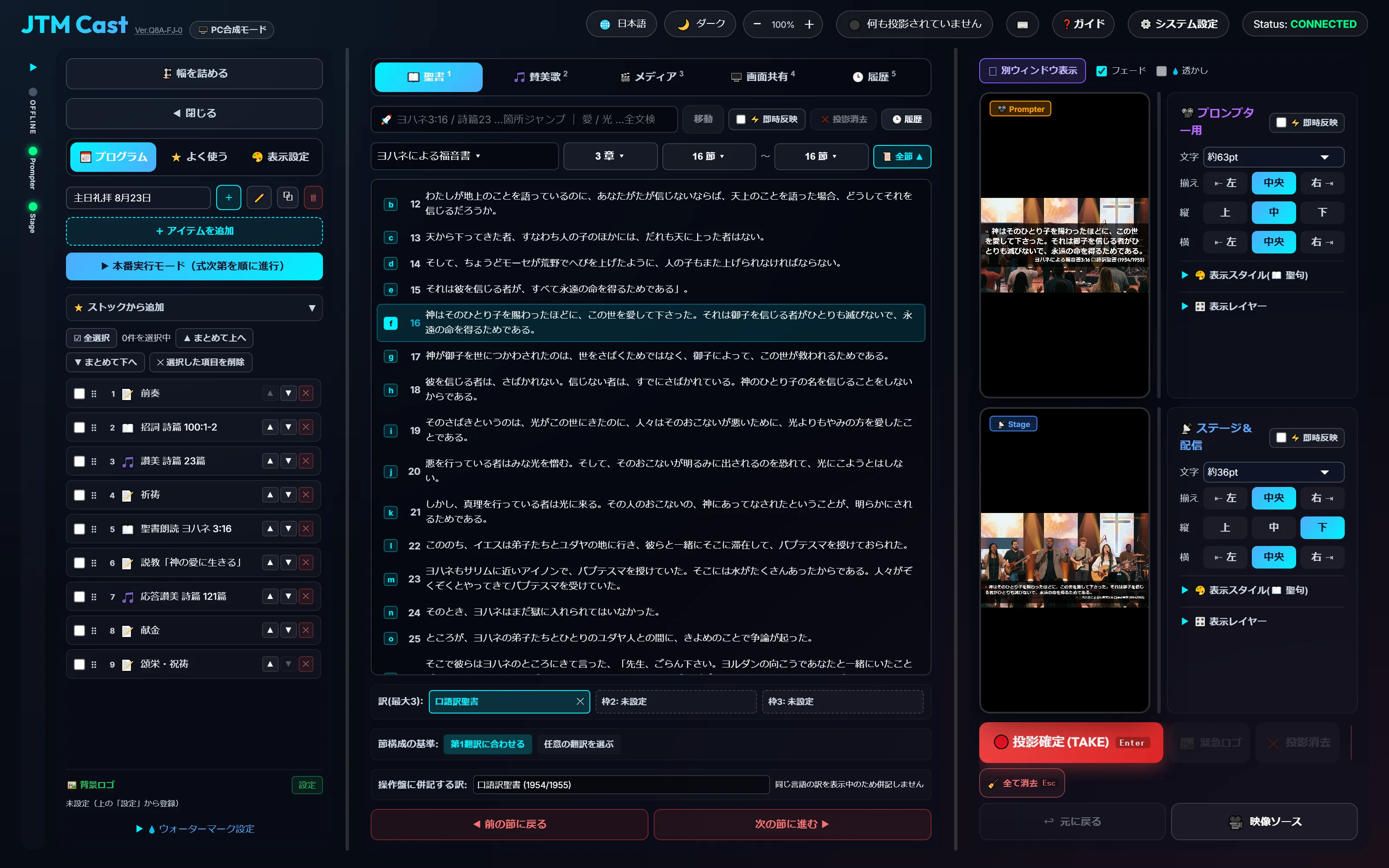This screenshot has width=1389, height=868.
Task: Enable 即時反映 checkbox in search bar
Action: pos(741,119)
